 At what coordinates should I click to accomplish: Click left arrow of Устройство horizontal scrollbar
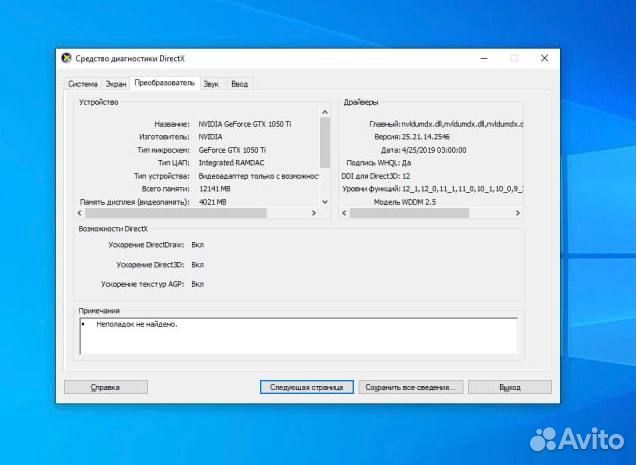point(80,213)
